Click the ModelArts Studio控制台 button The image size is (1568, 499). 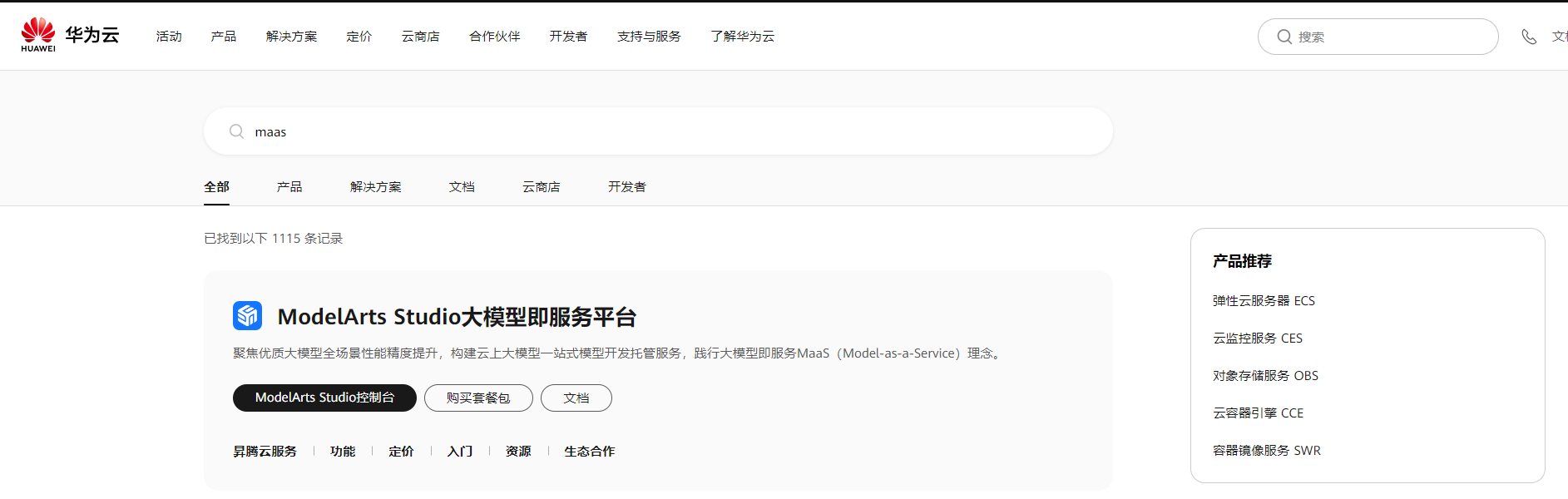[324, 398]
